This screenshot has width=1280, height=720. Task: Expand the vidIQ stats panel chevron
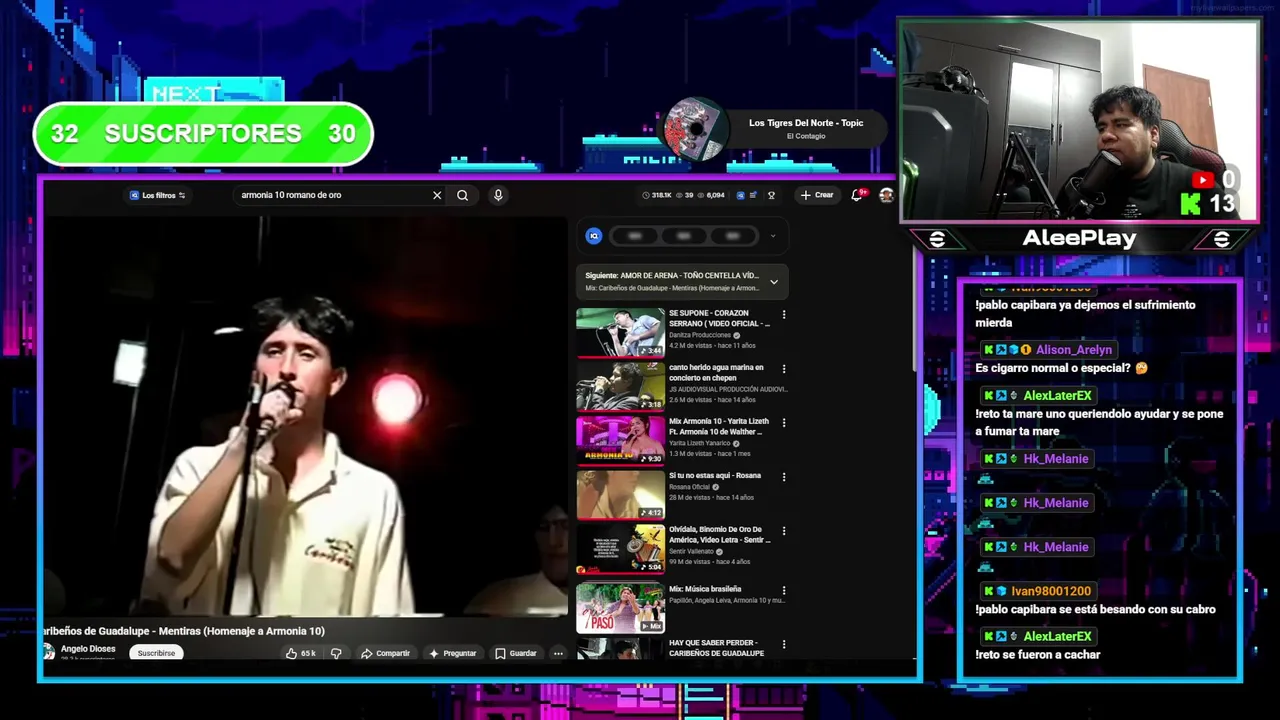[772, 236]
